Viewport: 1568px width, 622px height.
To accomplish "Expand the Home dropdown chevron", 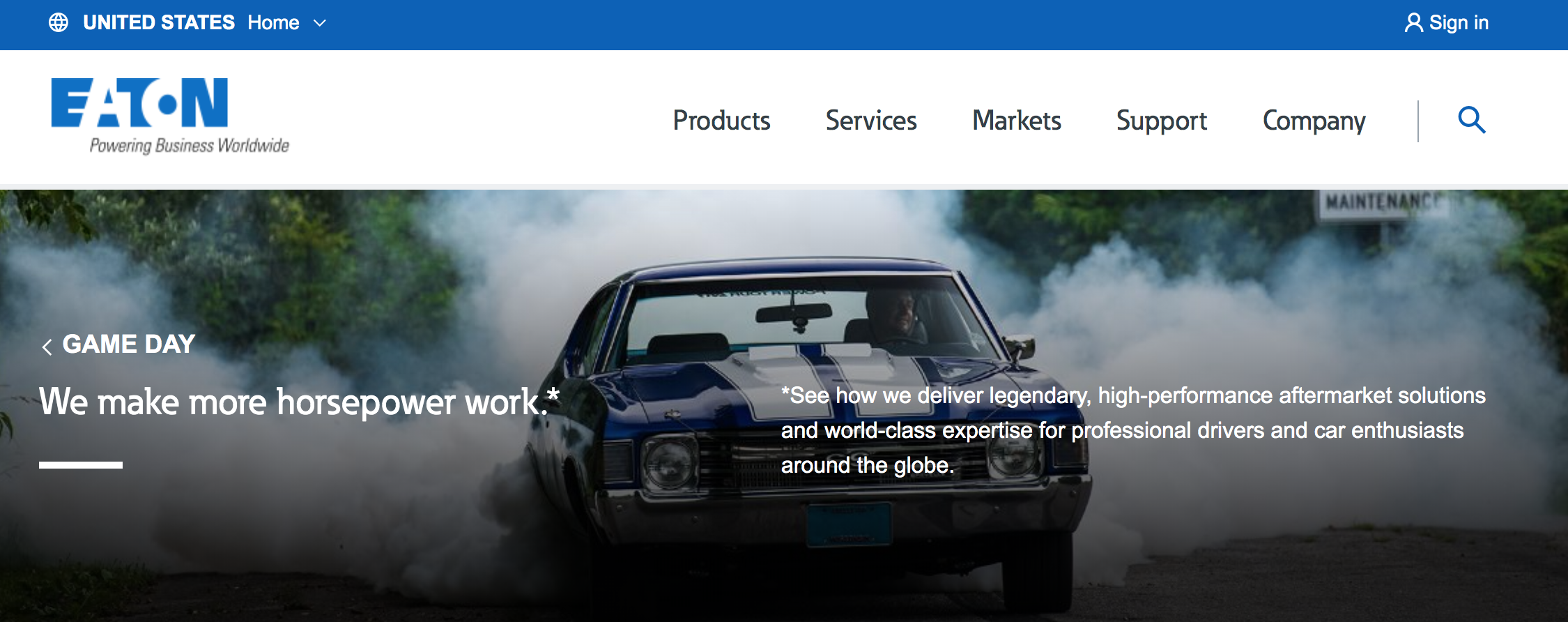I will tap(320, 23).
